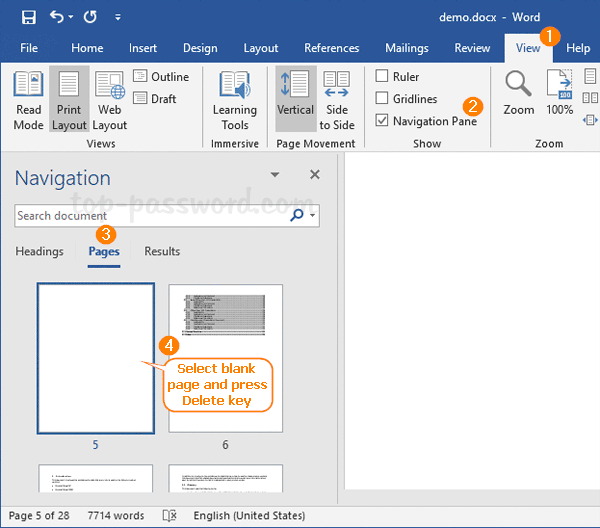The image size is (600, 528).
Task: Open search options dropdown next to magnifier
Action: (x=313, y=215)
